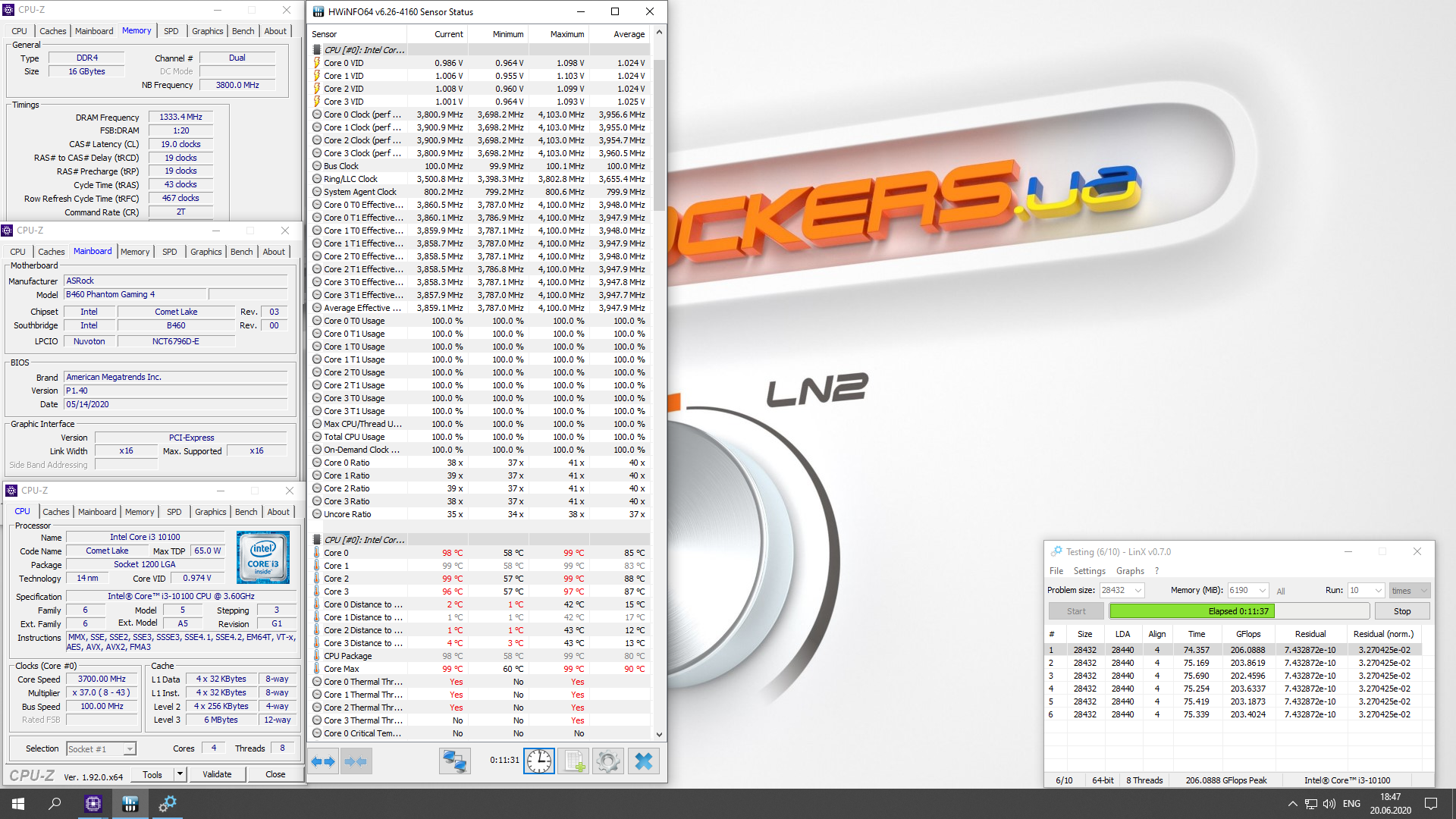The image size is (1456, 819).
Task: Click the HWiNFO expand columns arrows icon
Action: 324,761
